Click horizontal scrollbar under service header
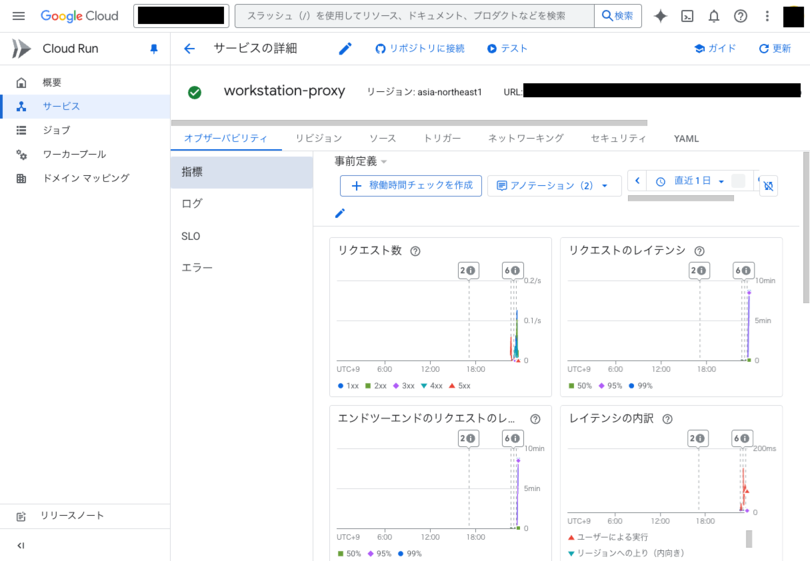810x561 pixels. (x=409, y=123)
